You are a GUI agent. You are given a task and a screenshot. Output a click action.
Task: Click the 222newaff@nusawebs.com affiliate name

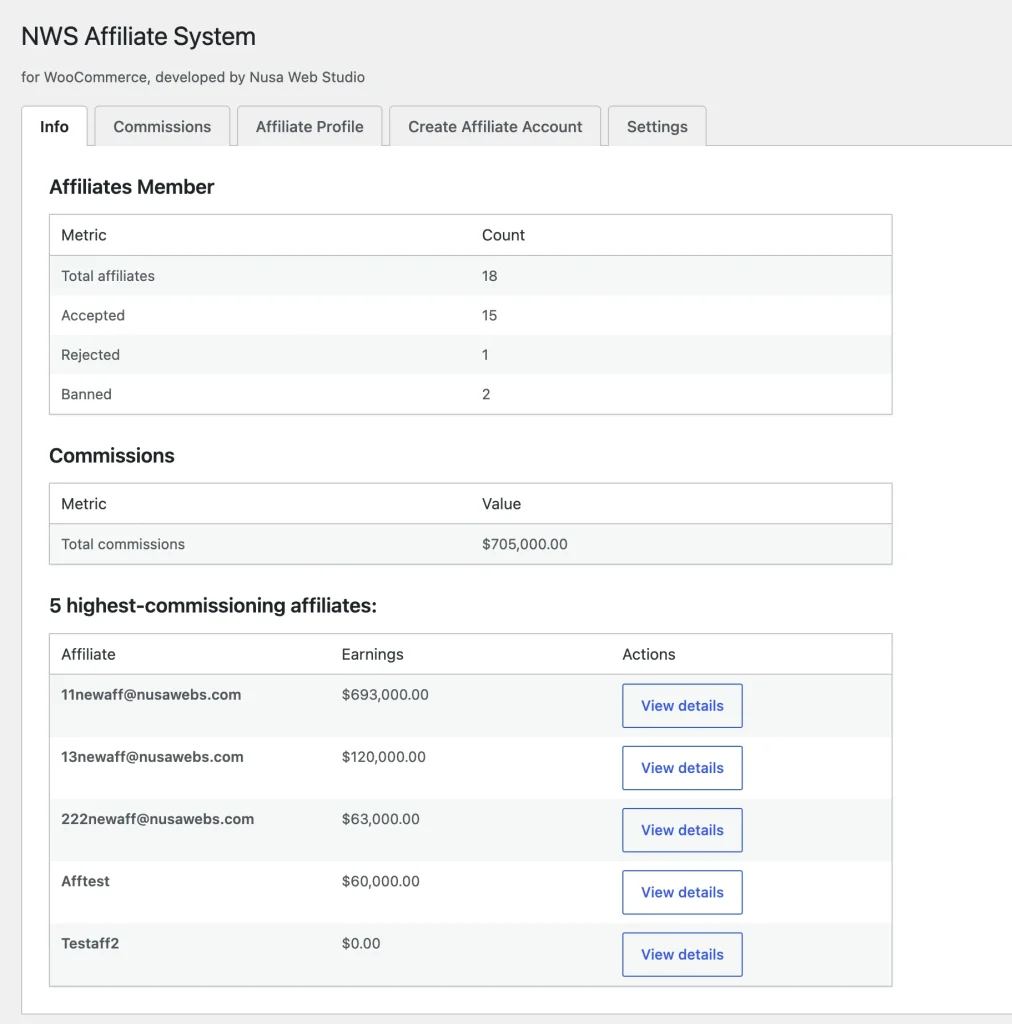tap(157, 819)
